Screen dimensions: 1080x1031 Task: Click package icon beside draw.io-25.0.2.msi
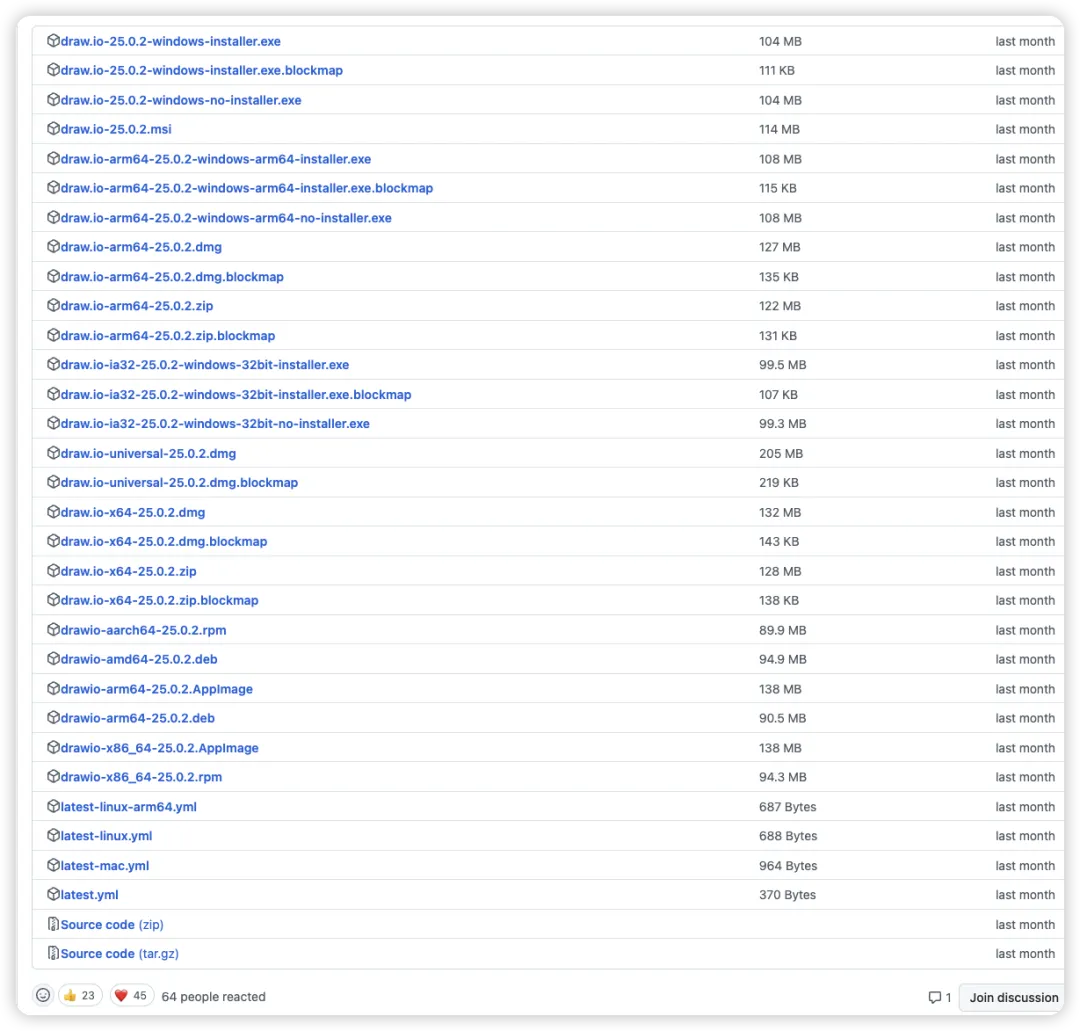[x=53, y=129]
